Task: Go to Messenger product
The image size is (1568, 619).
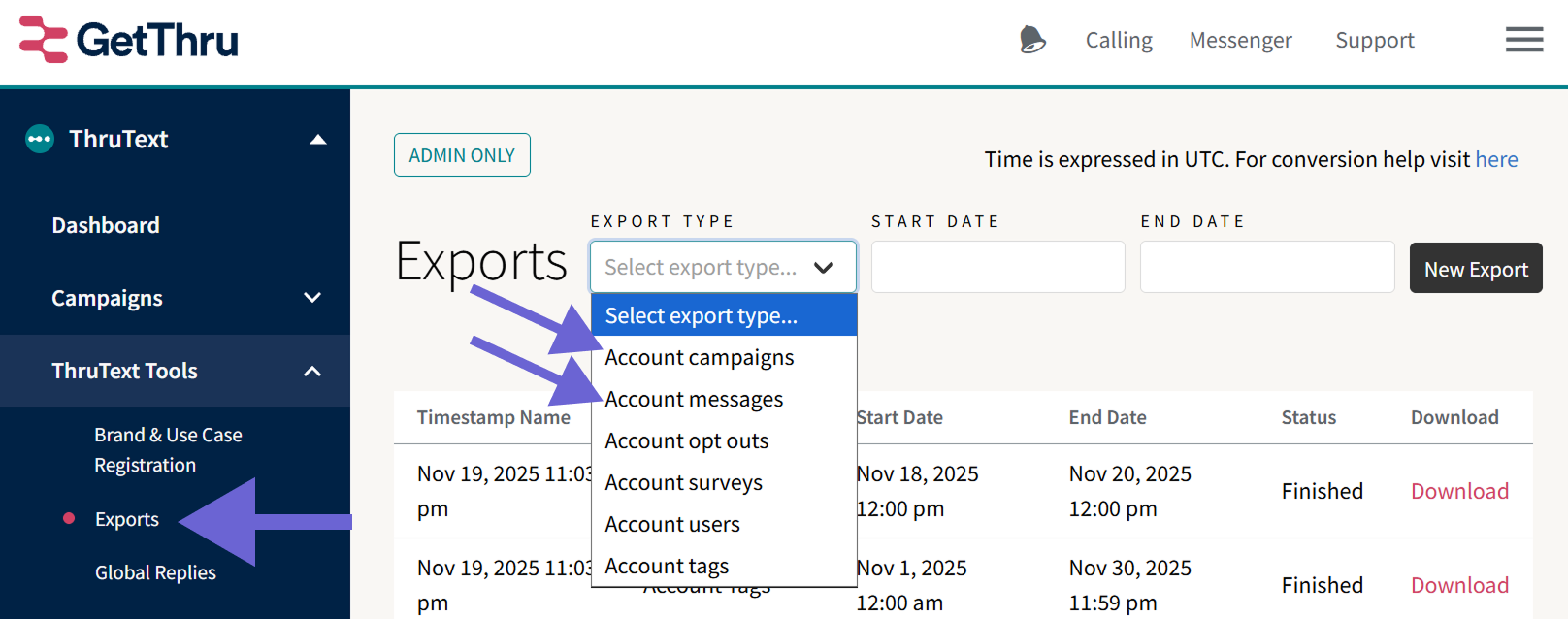Action: (1240, 40)
